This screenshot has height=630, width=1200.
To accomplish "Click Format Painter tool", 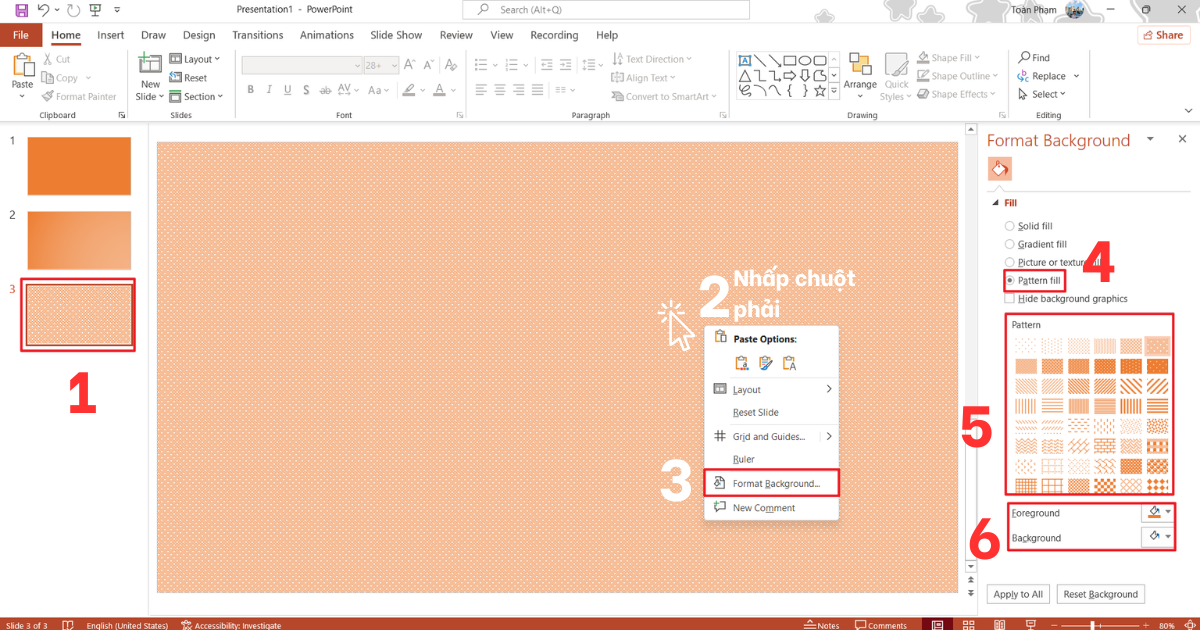I will [79, 96].
